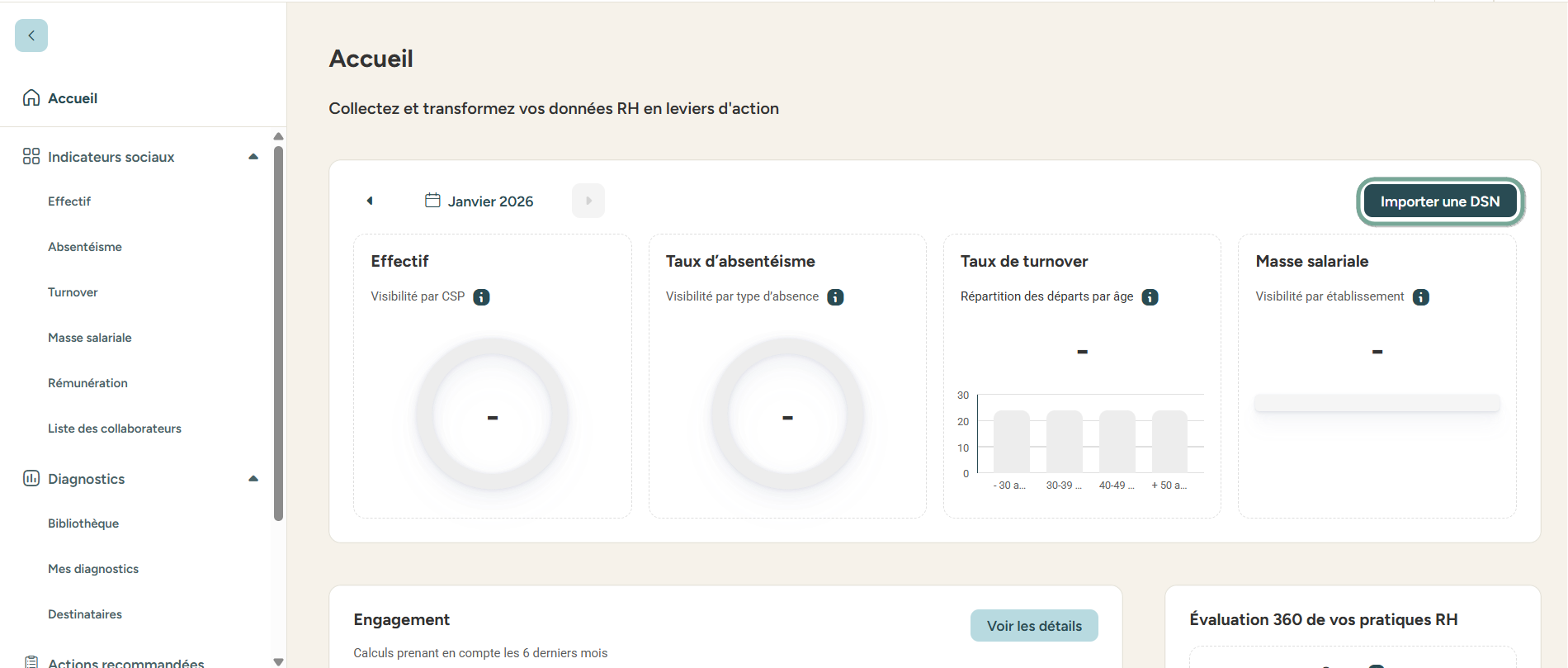Viewport: 1568px width, 668px height.
Task: Click the Importer une DSN button
Action: (1440, 201)
